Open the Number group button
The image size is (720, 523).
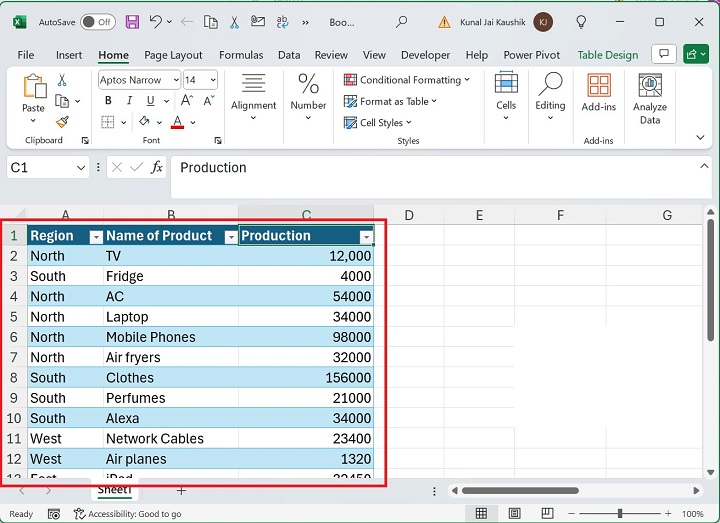coord(308,97)
